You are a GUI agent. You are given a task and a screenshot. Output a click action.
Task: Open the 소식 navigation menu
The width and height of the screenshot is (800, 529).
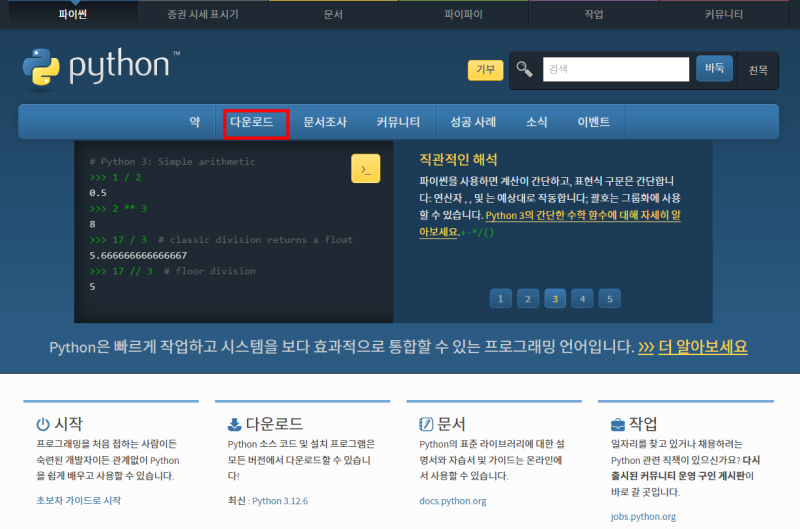click(x=537, y=122)
